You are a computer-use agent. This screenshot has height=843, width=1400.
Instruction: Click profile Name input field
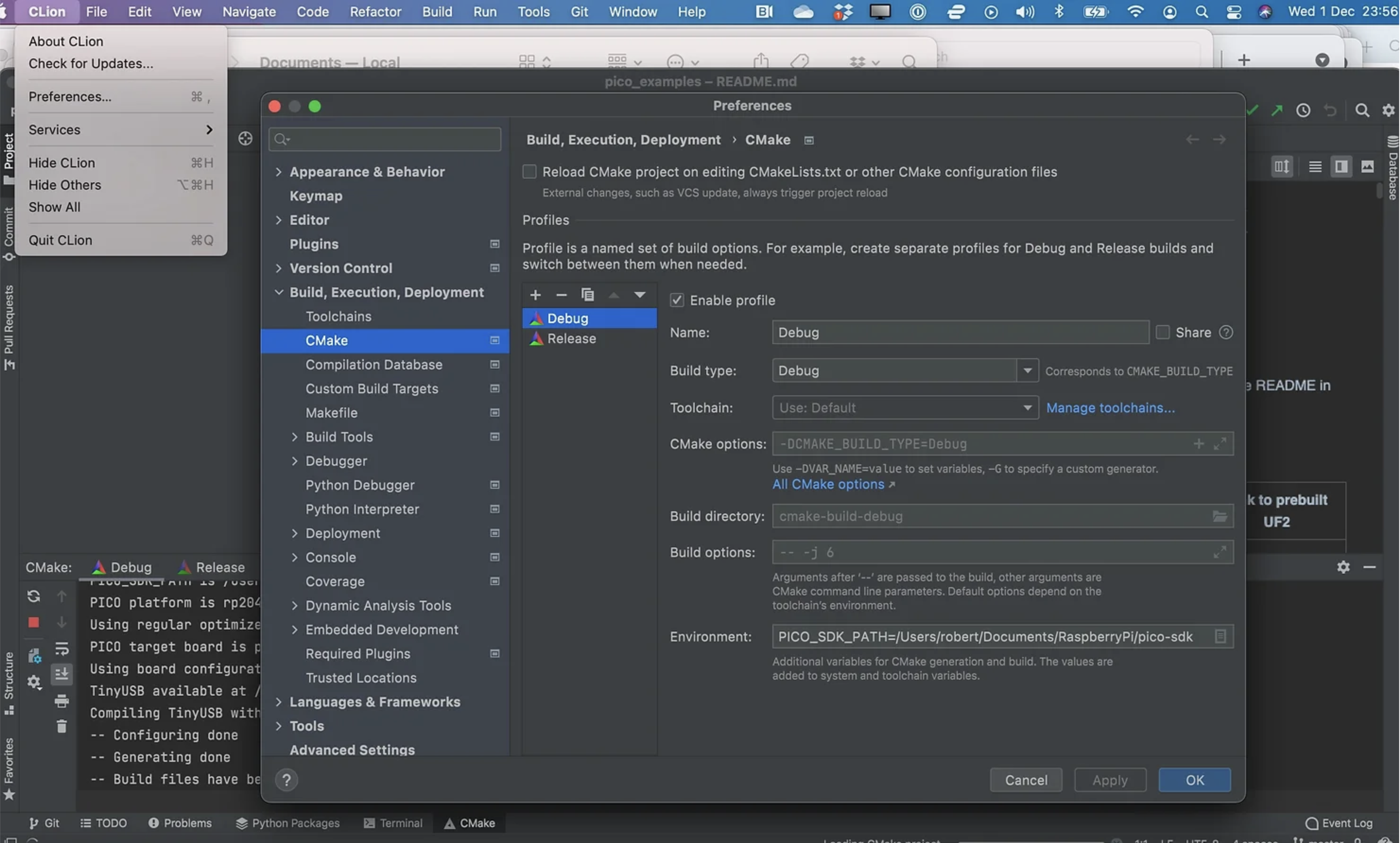(960, 332)
